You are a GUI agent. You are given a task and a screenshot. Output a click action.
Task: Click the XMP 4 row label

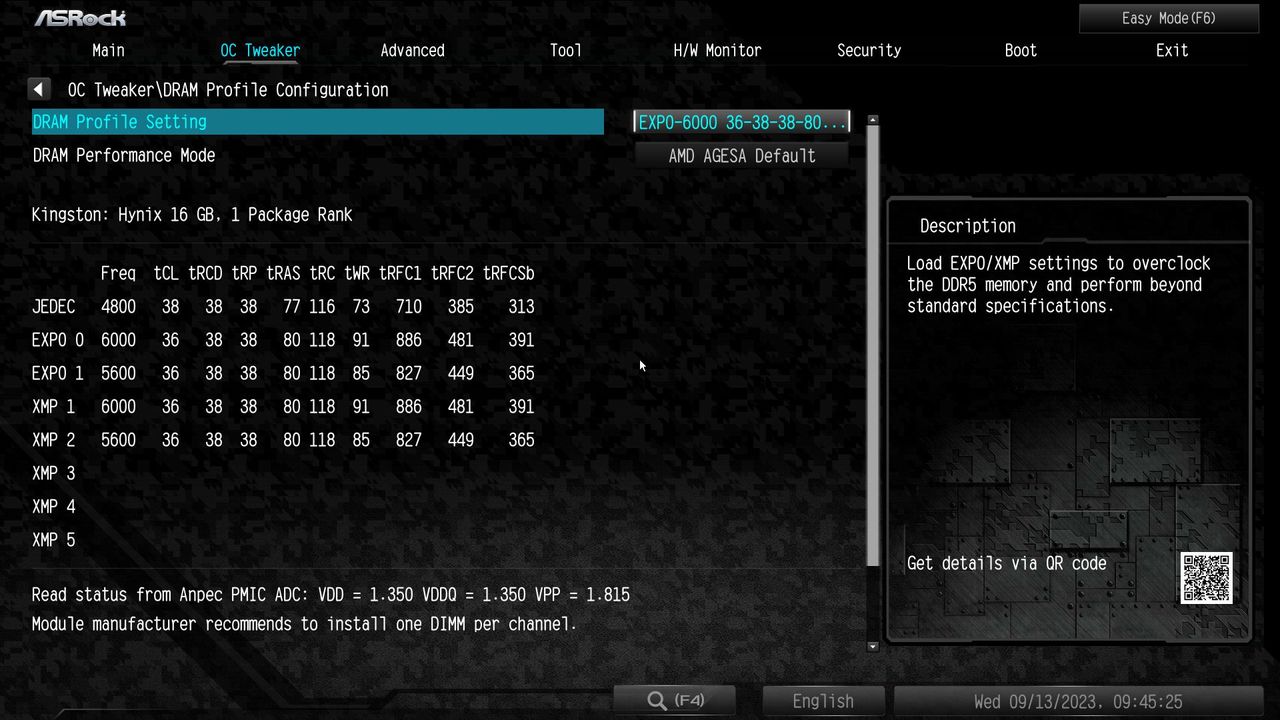point(54,507)
